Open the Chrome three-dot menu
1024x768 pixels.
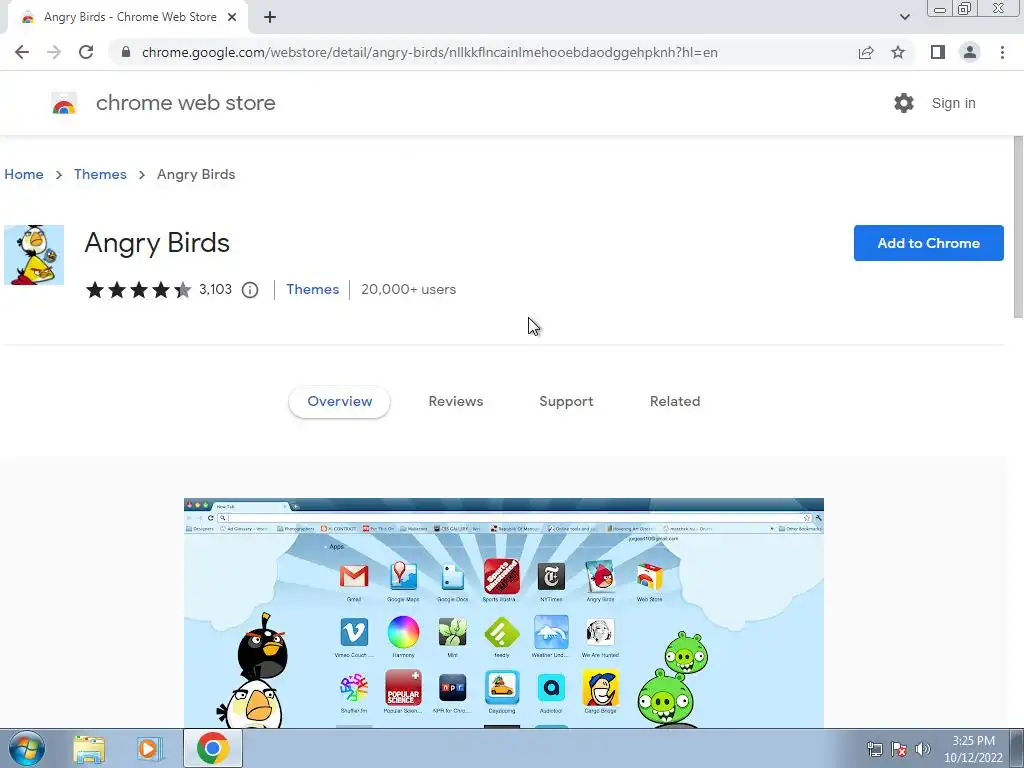click(1002, 52)
